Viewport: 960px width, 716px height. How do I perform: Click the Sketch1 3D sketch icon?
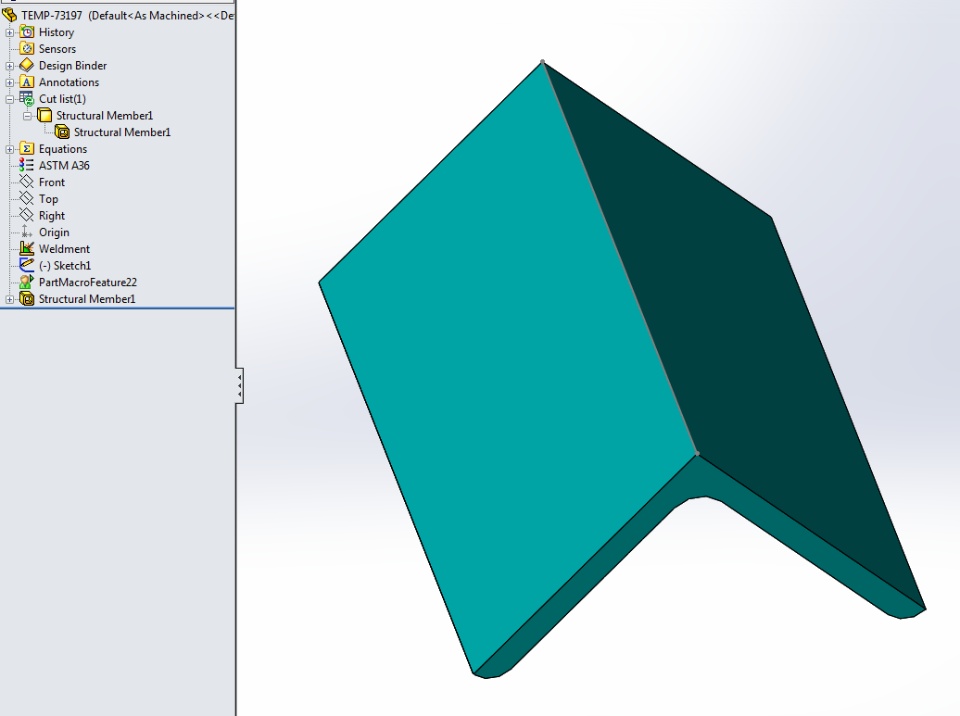(27, 265)
